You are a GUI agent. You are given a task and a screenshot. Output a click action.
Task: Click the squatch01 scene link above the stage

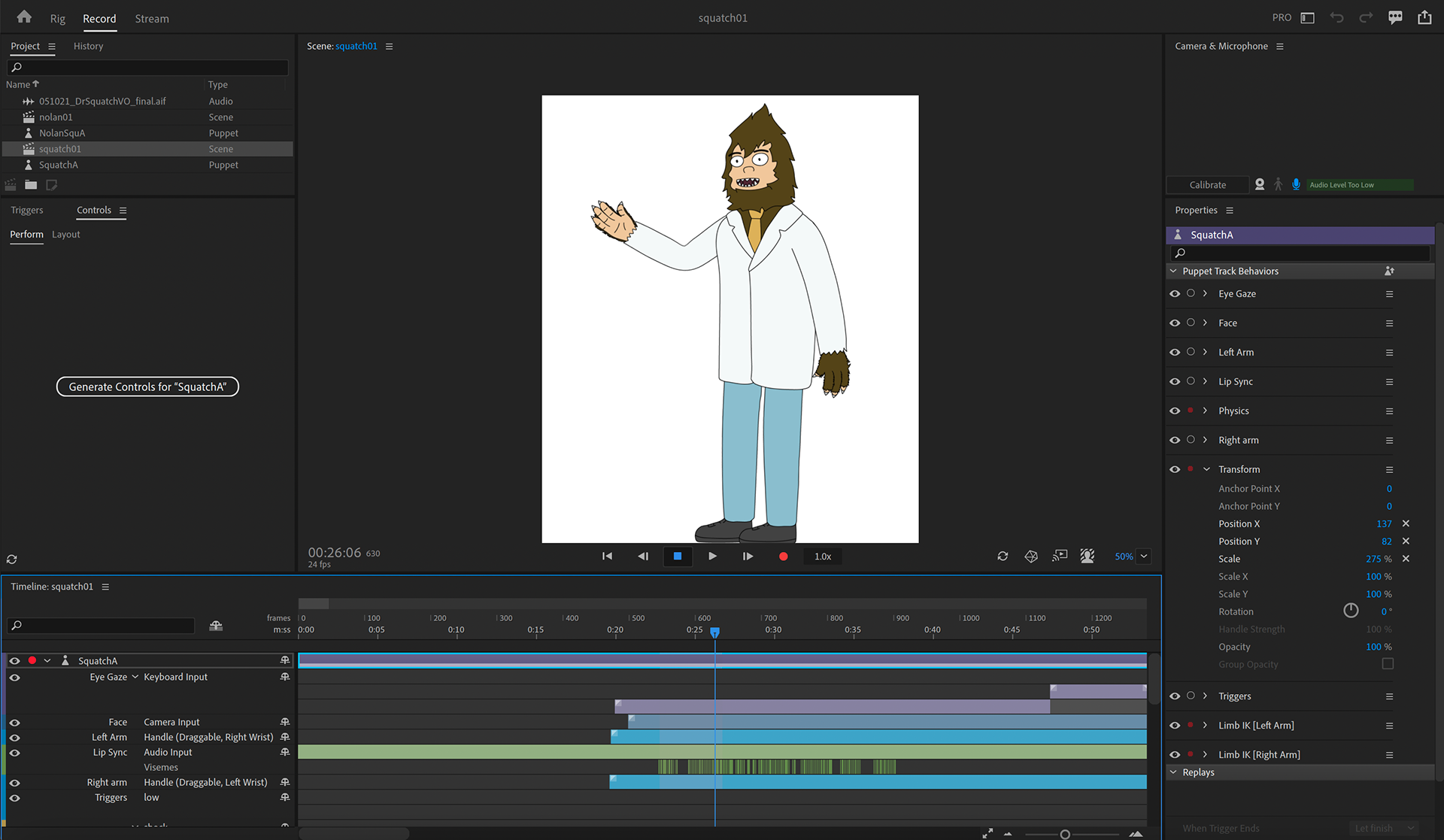356,47
